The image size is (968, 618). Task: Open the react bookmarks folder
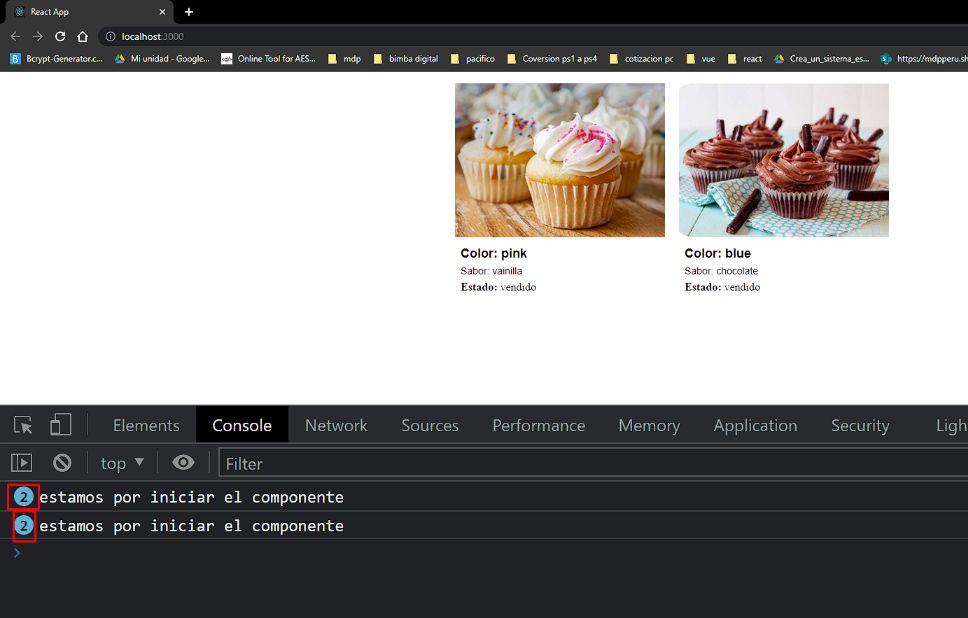pos(745,59)
